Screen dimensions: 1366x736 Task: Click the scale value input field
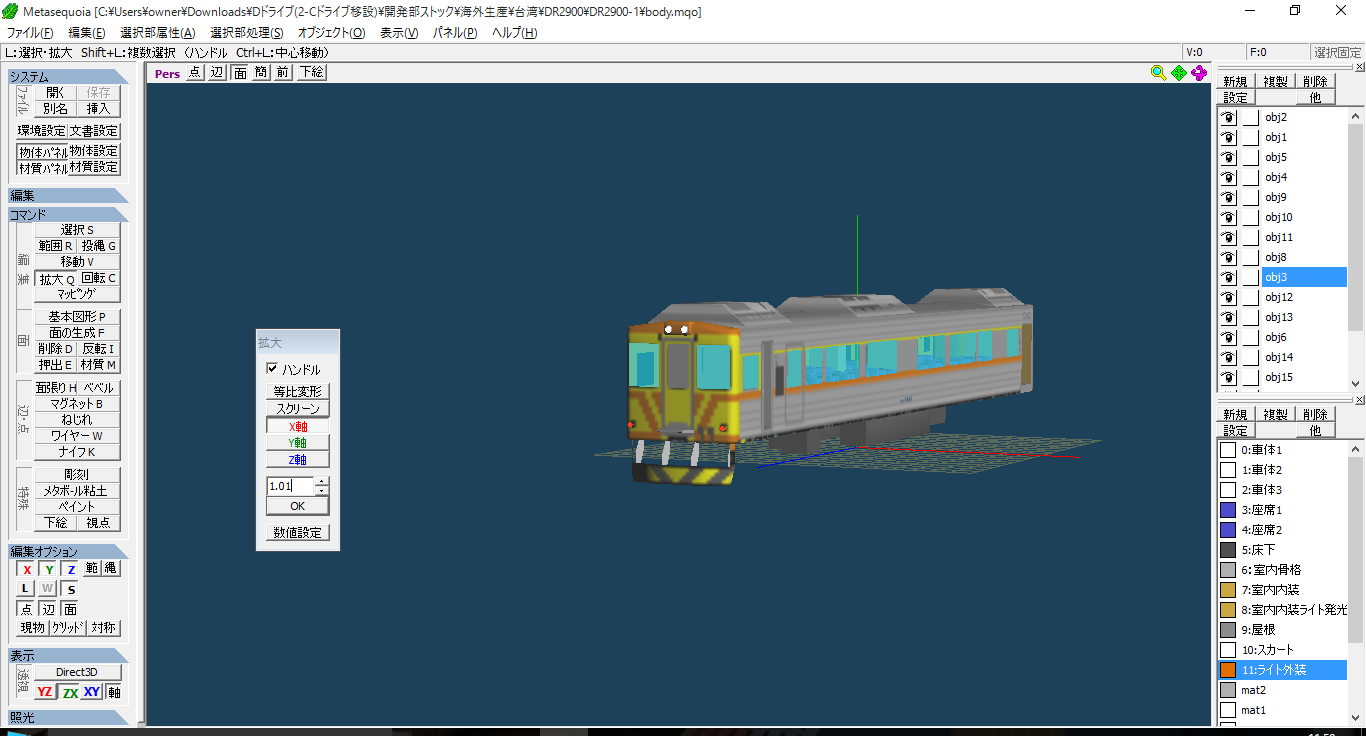tap(290, 486)
